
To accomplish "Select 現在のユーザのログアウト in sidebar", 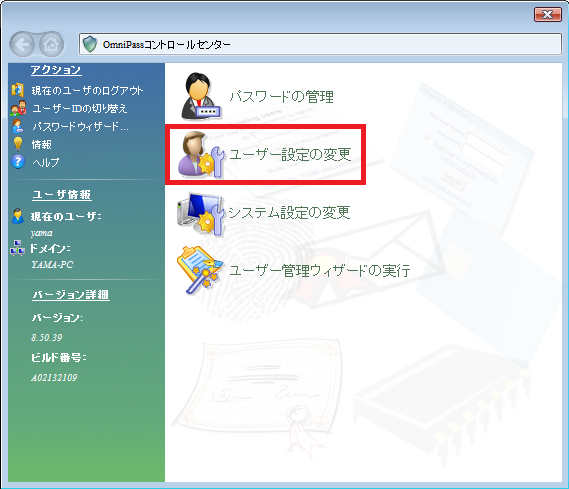I will [87, 90].
